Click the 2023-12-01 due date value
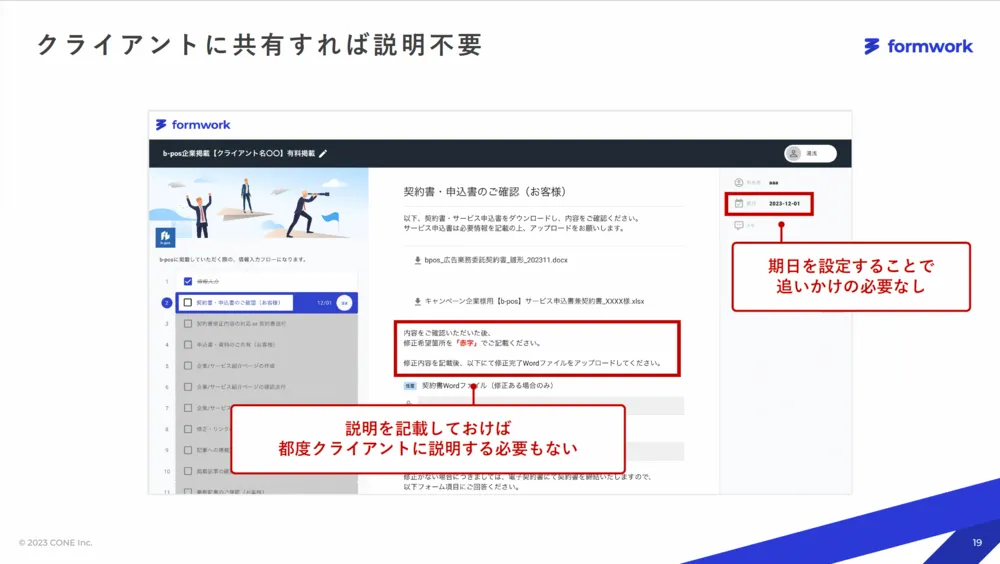Image resolution: width=1000 pixels, height=564 pixels. click(784, 204)
